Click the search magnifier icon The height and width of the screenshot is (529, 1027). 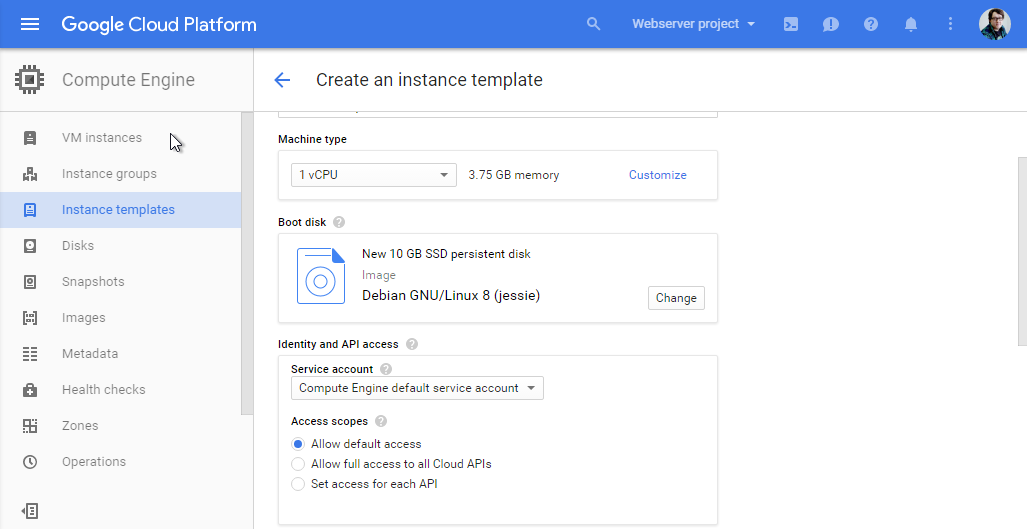(593, 24)
